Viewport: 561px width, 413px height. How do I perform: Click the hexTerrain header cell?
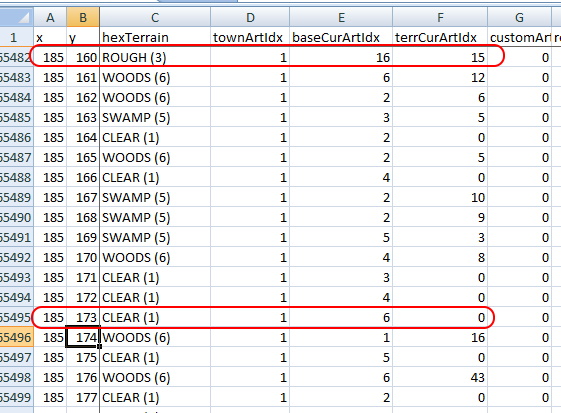(x=155, y=37)
